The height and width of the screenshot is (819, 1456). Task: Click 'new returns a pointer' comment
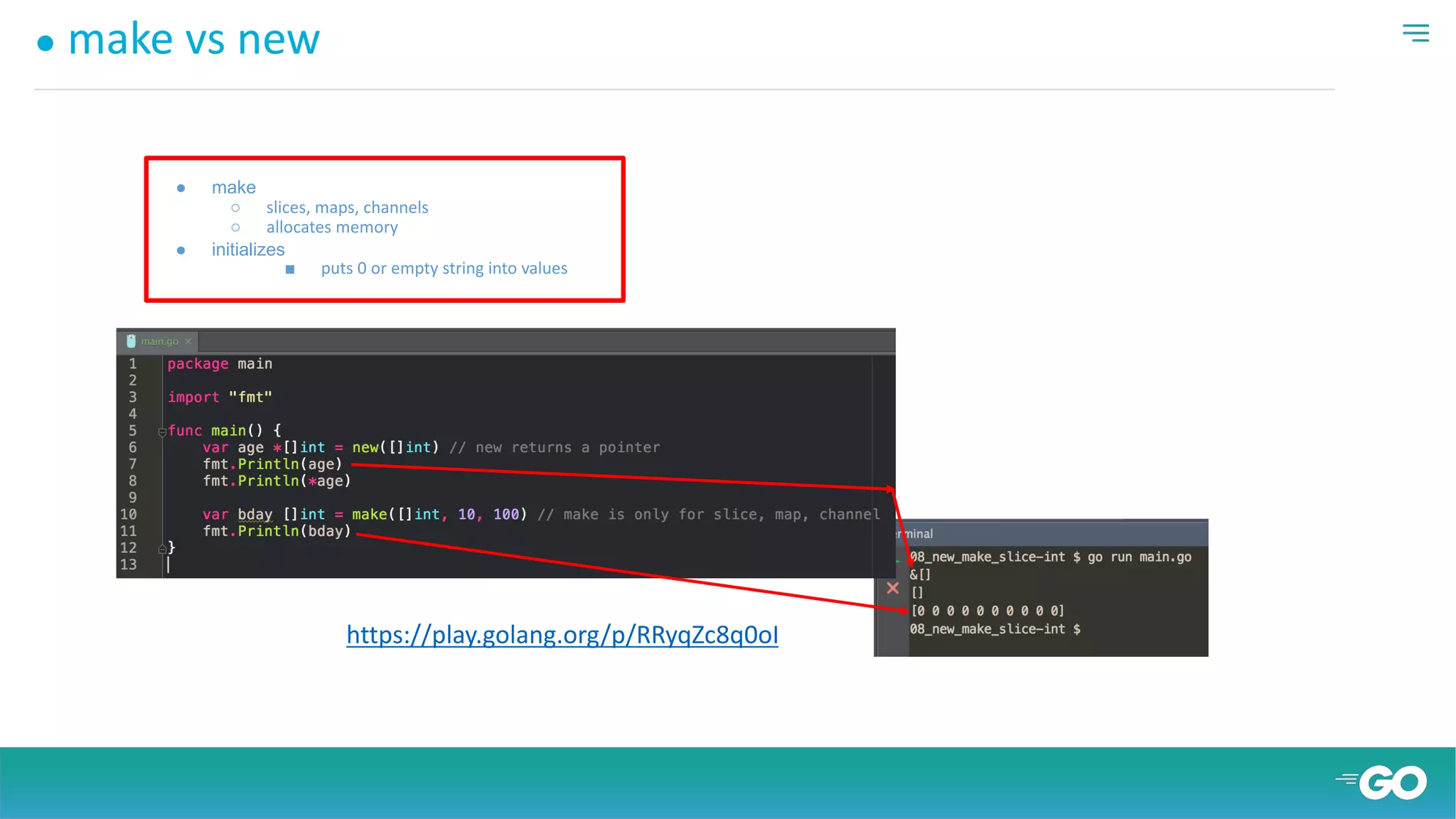coord(555,447)
